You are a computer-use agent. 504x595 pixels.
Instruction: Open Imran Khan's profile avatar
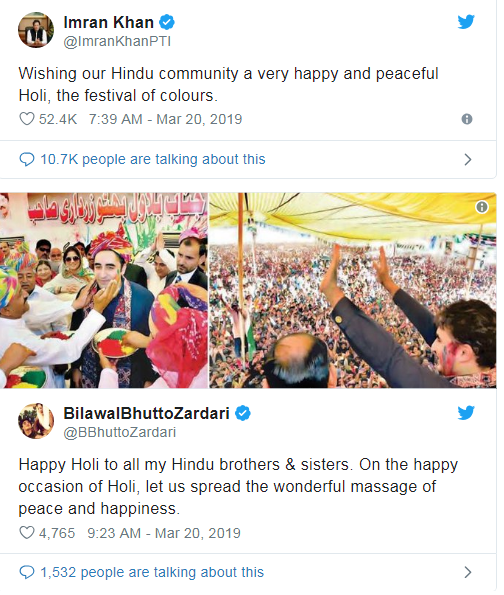coord(36,30)
